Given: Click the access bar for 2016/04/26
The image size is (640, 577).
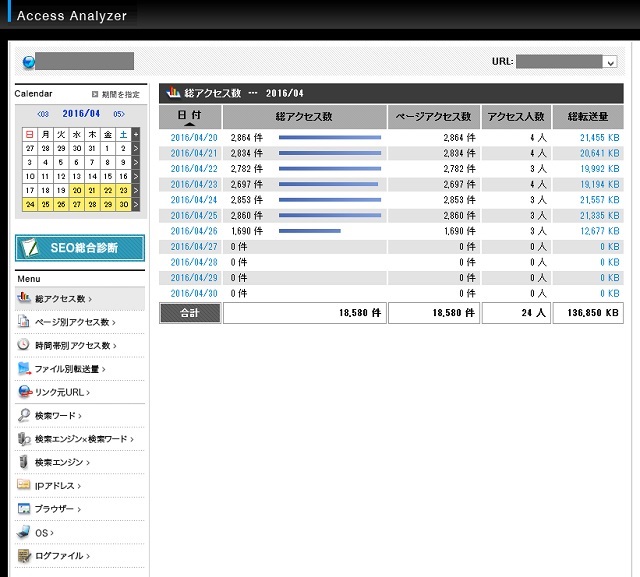Looking at the screenshot, I should 310,231.
